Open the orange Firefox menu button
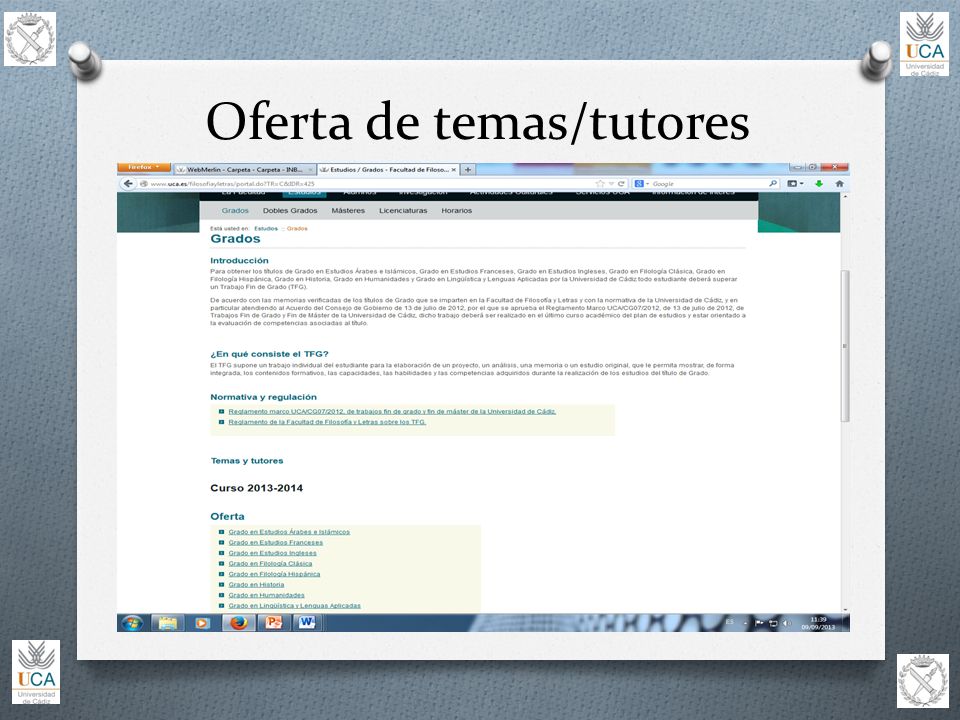Viewport: 960px width, 720px height. point(144,167)
